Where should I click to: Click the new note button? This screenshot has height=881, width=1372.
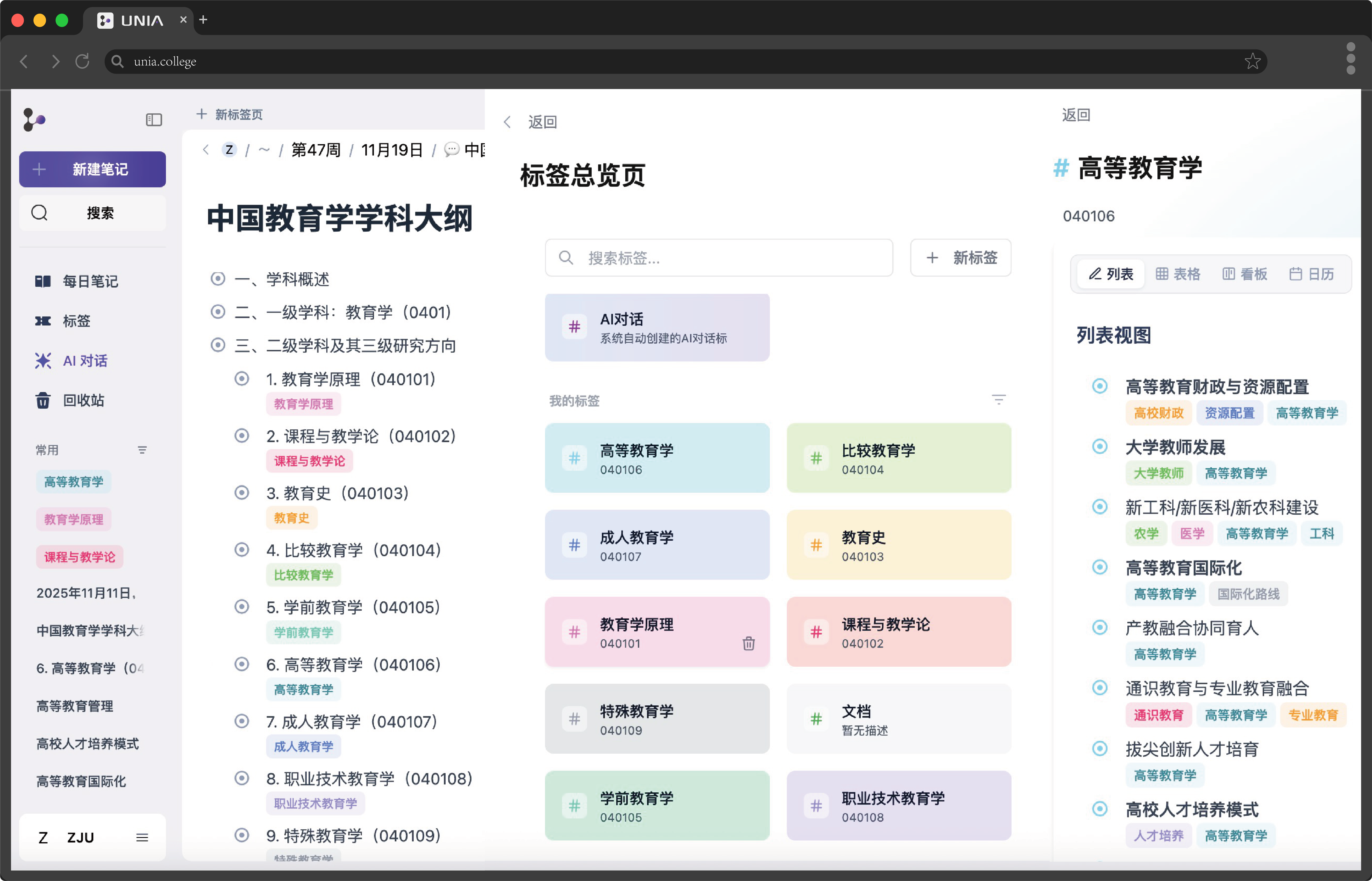(x=93, y=169)
